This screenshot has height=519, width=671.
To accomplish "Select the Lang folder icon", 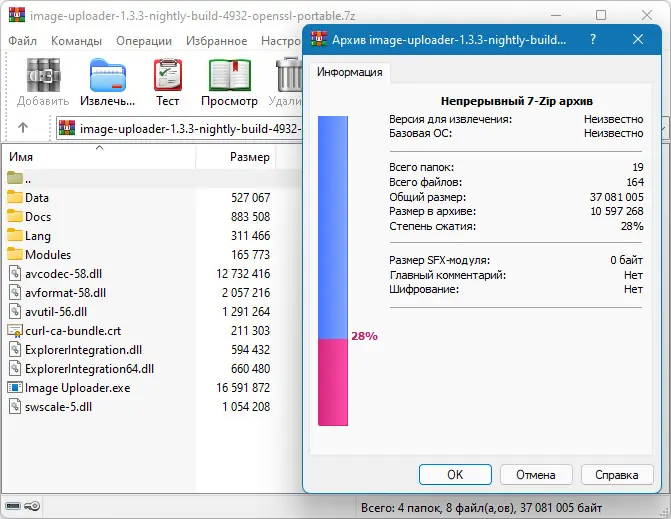I will [15, 235].
